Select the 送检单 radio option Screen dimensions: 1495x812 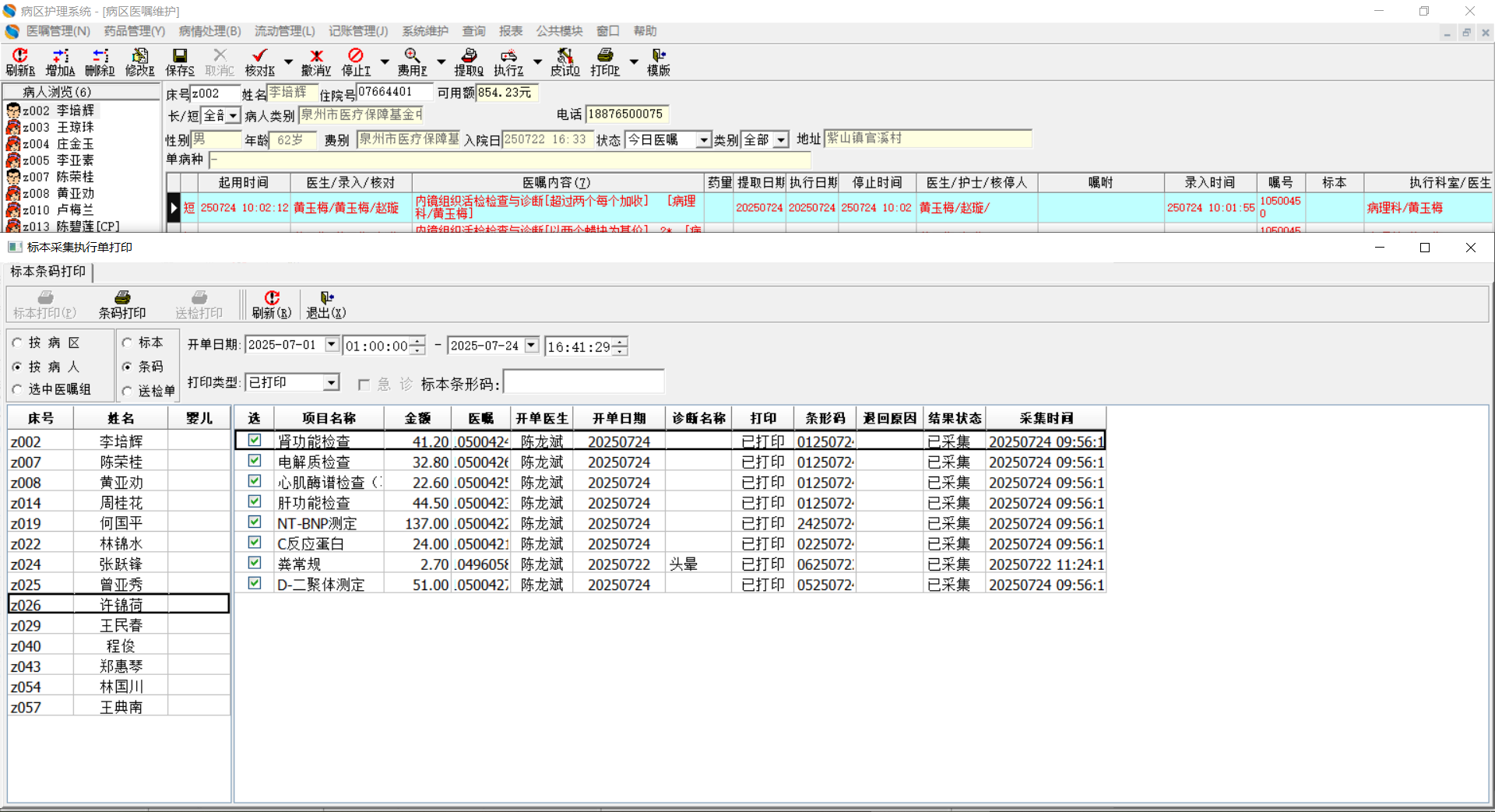tap(128, 391)
